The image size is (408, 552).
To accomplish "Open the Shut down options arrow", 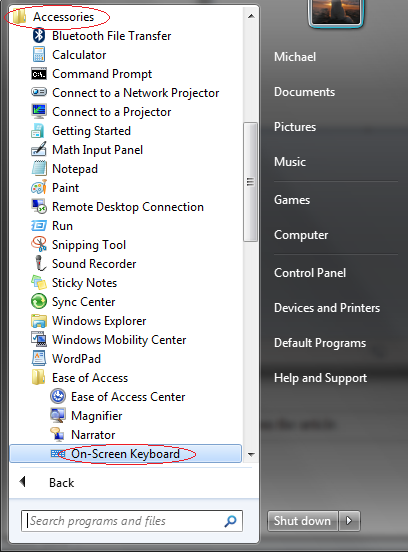I will tap(349, 520).
